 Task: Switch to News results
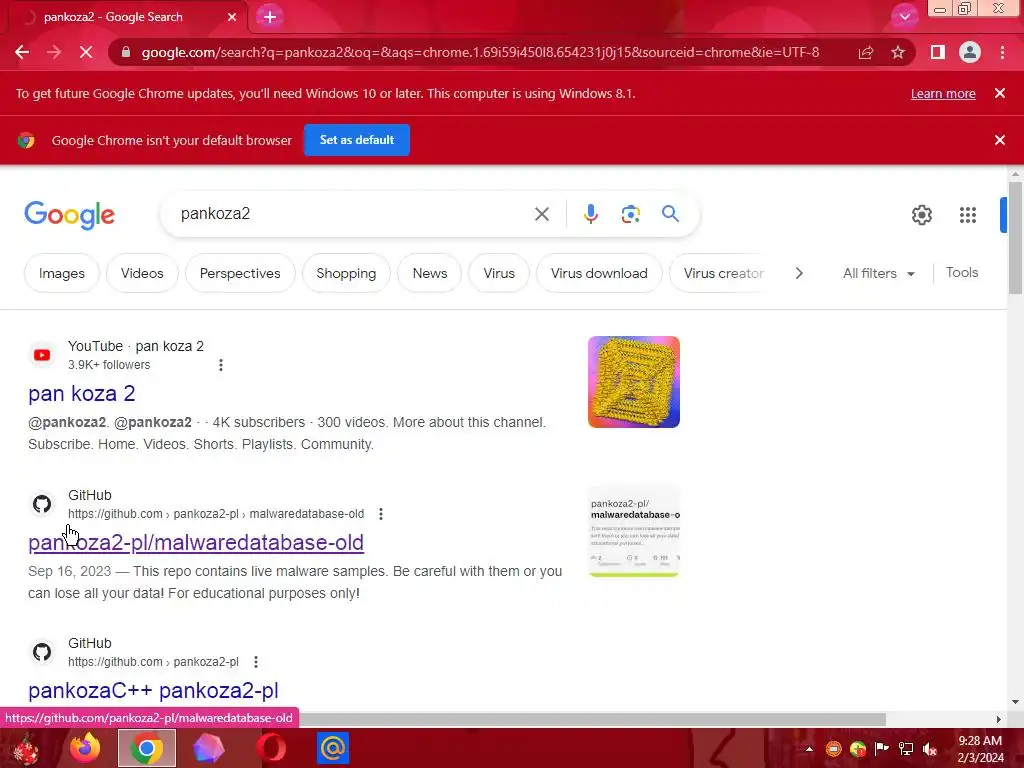click(x=430, y=273)
